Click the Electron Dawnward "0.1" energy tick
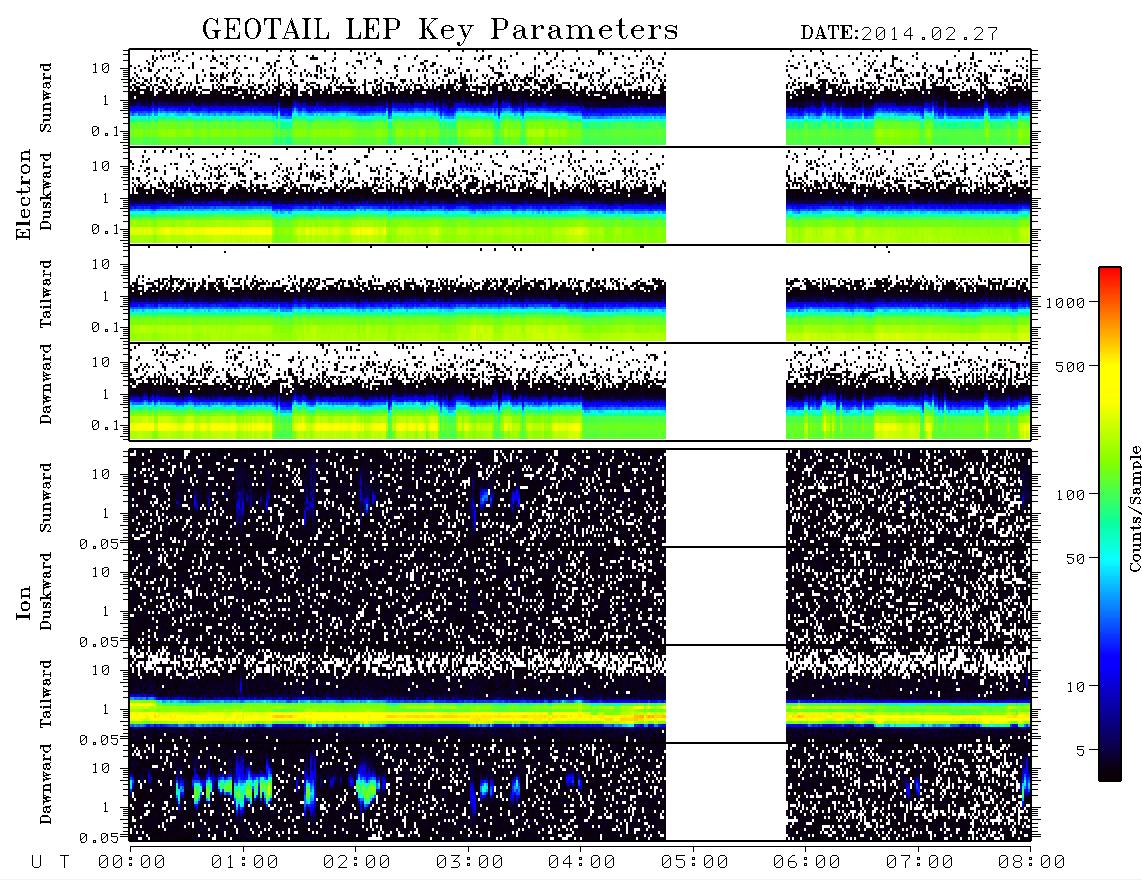 point(106,426)
